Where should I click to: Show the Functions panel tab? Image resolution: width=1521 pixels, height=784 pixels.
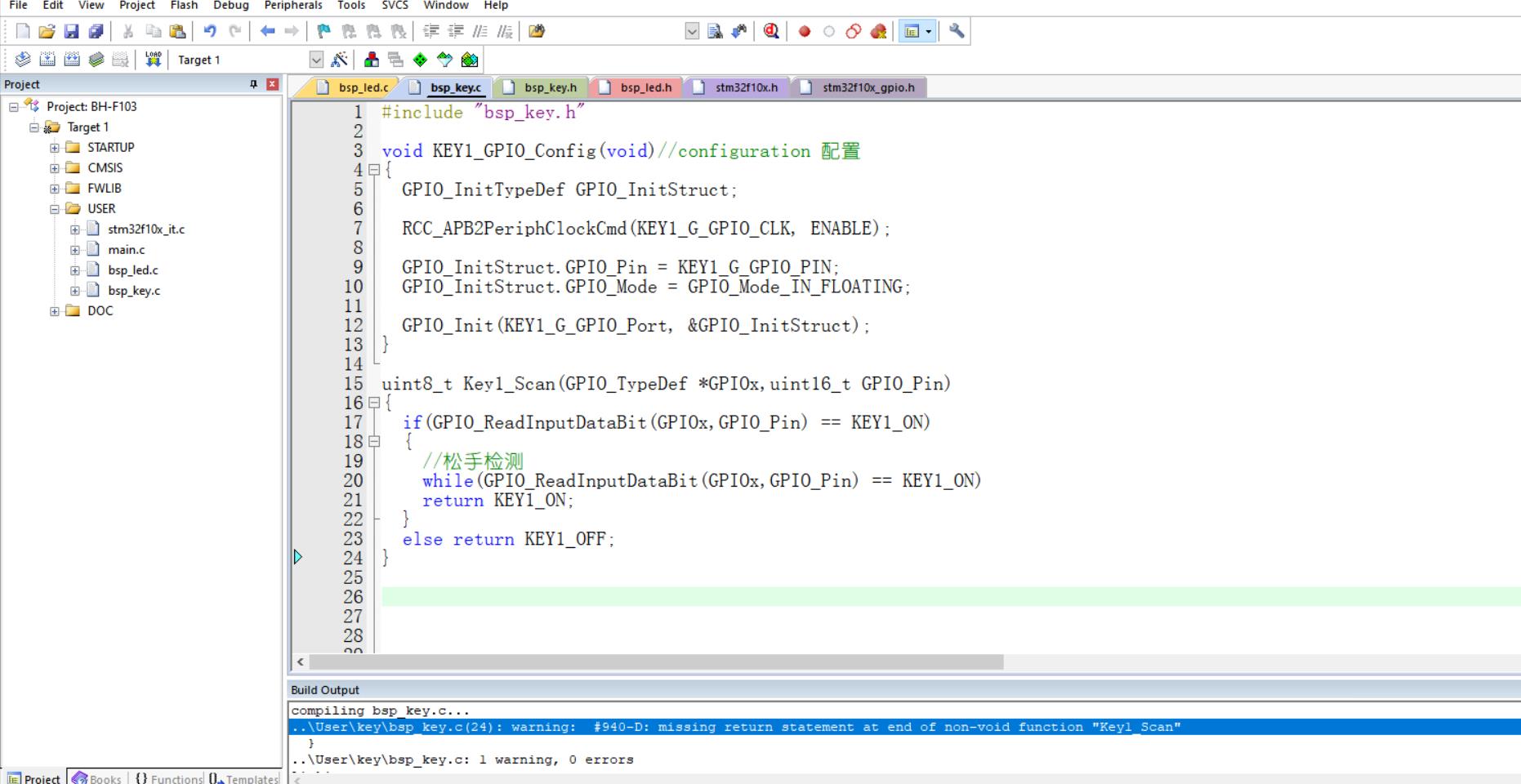tap(168, 778)
